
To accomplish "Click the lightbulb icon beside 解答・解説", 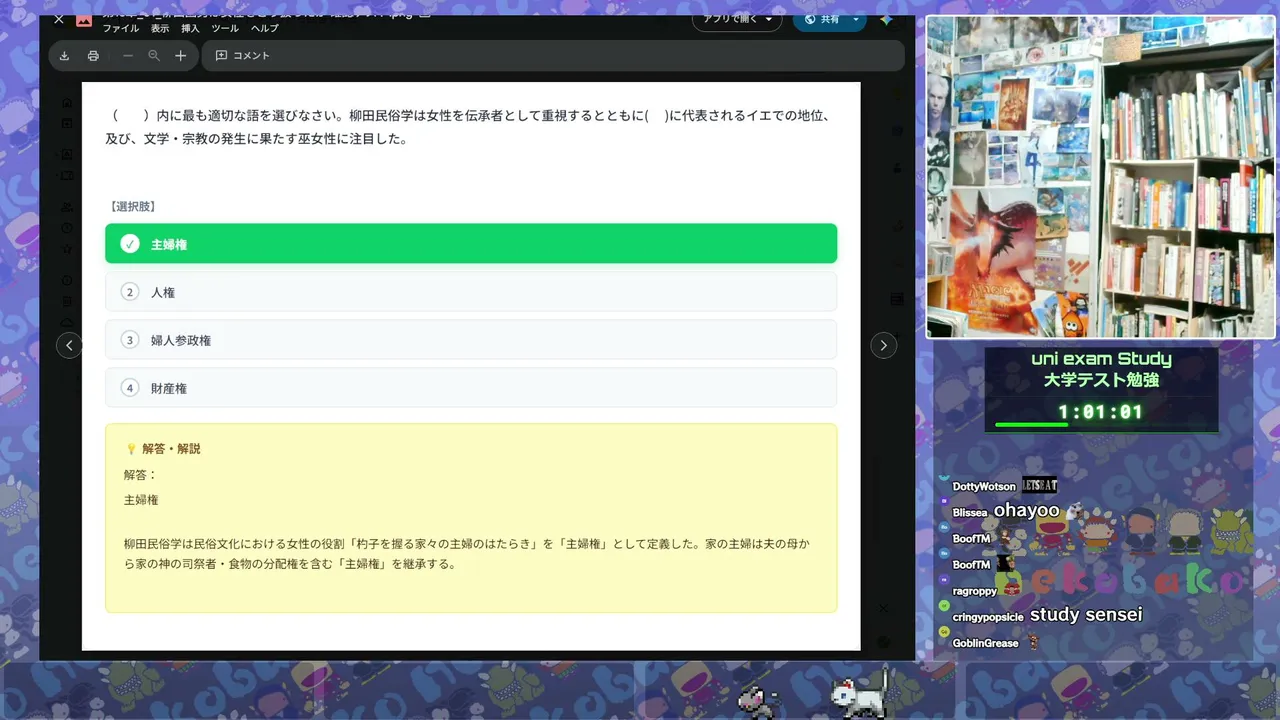I will [131, 449].
